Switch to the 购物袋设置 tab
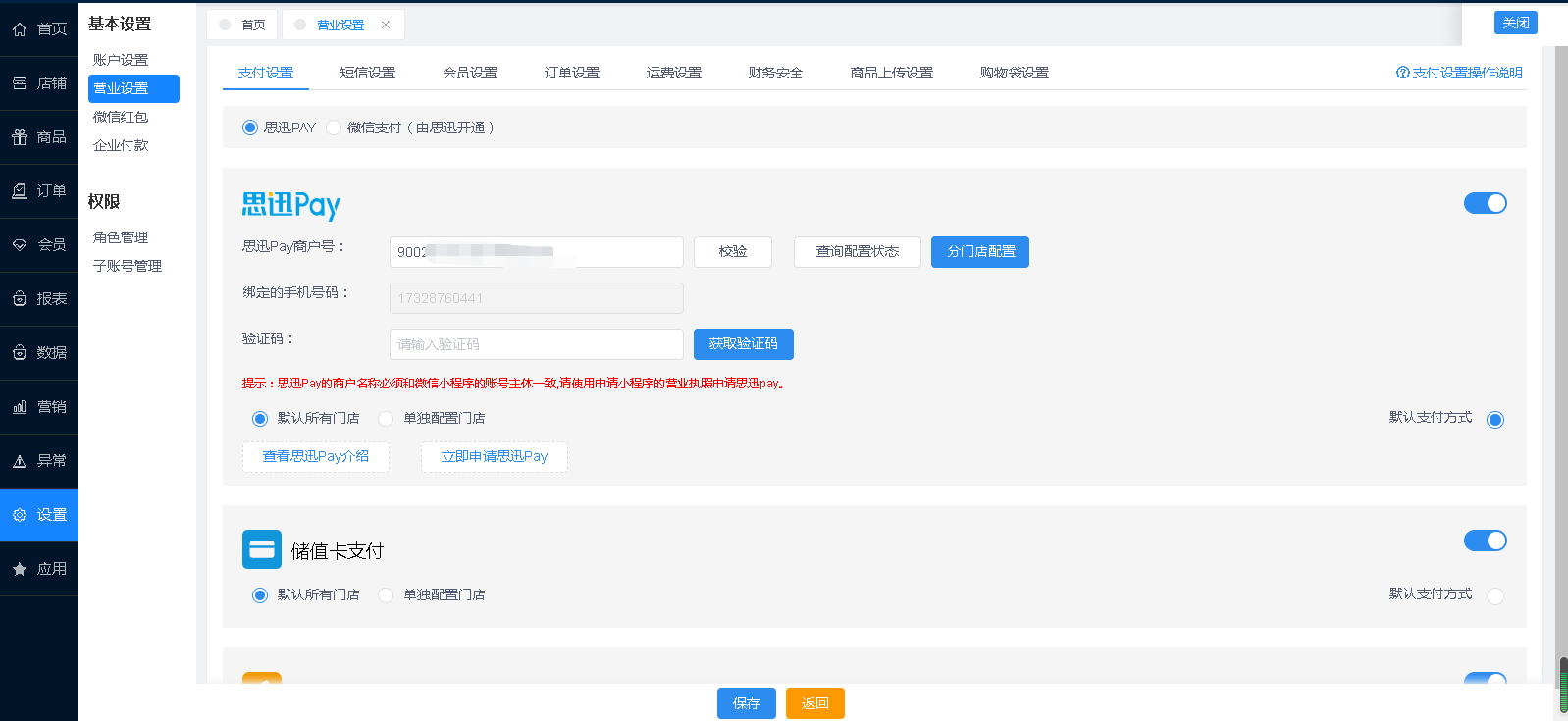Image resolution: width=1568 pixels, height=721 pixels. click(x=1015, y=73)
